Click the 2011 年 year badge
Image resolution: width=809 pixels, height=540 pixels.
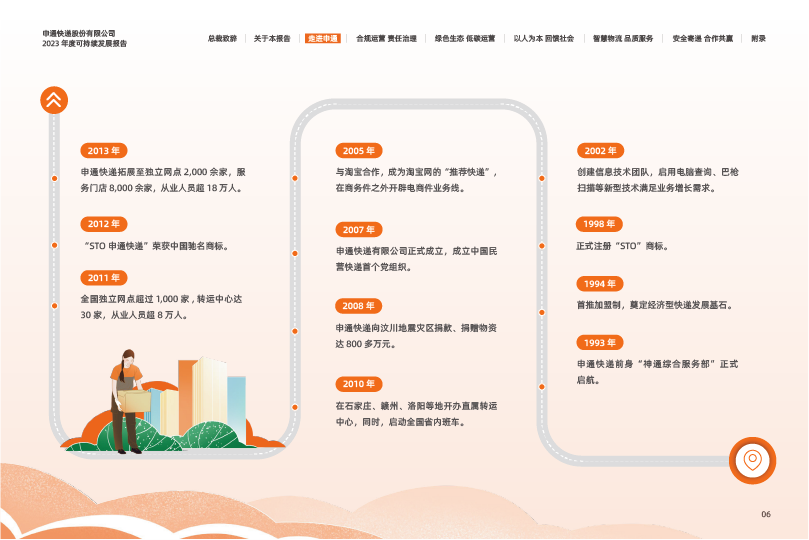click(103, 278)
